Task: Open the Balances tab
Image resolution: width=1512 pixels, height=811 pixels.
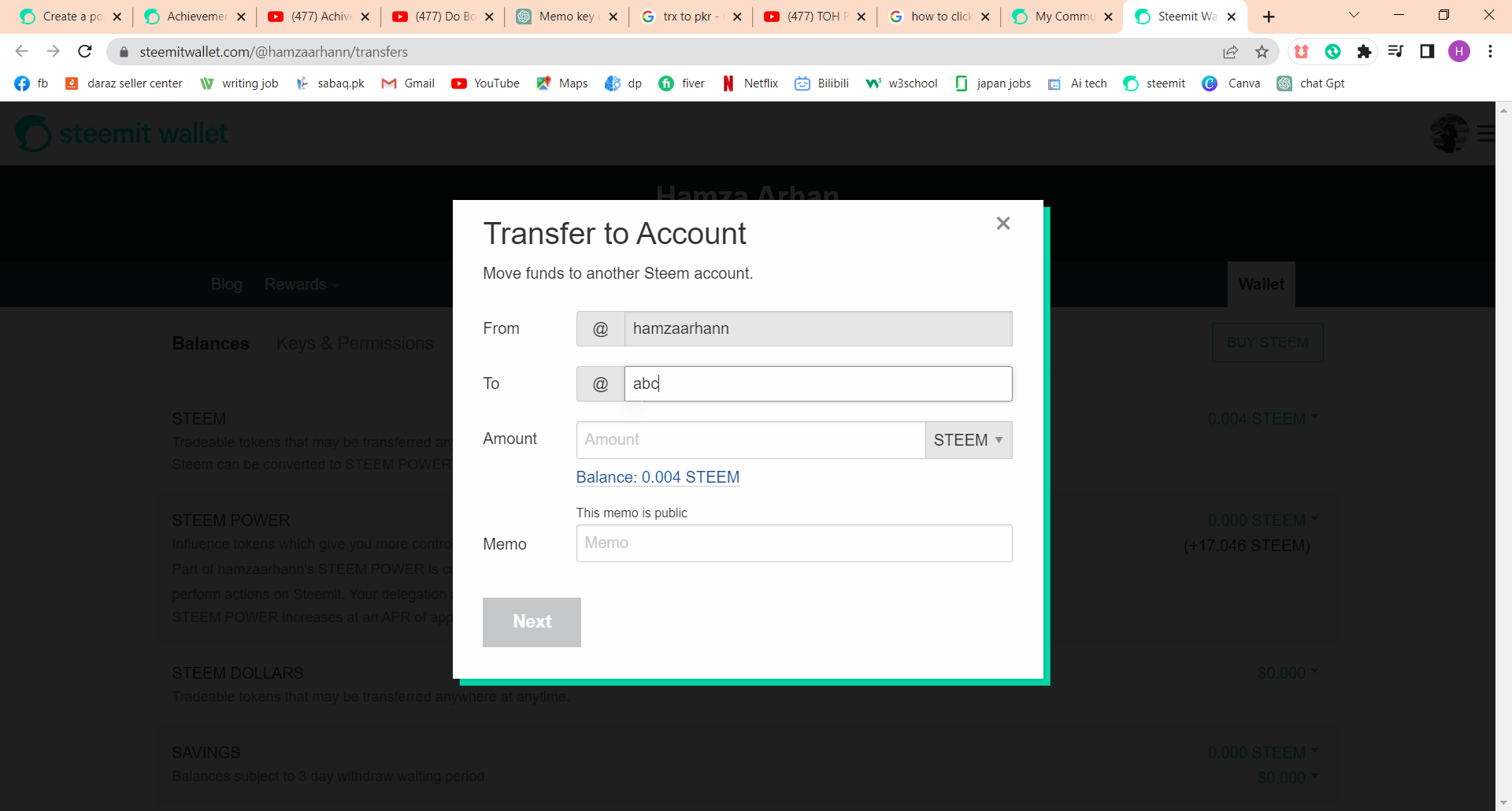Action: pos(210,343)
